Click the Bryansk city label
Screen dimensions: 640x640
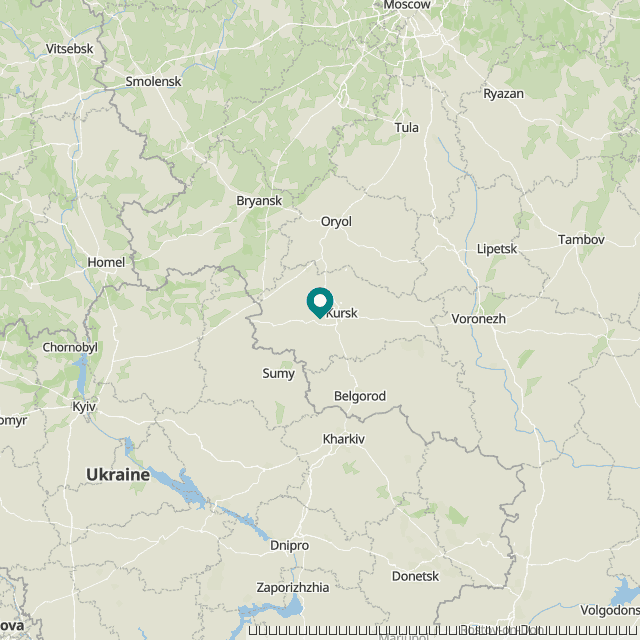coord(259,201)
